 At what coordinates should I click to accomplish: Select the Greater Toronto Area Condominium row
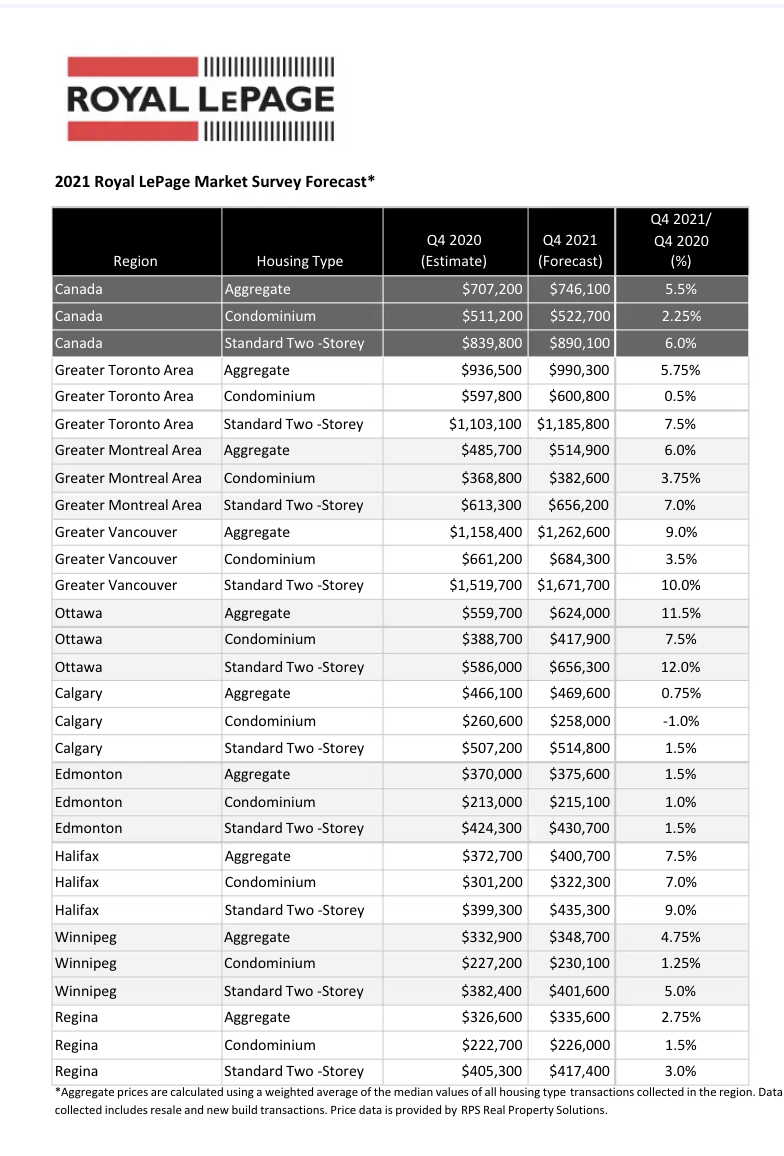400,397
